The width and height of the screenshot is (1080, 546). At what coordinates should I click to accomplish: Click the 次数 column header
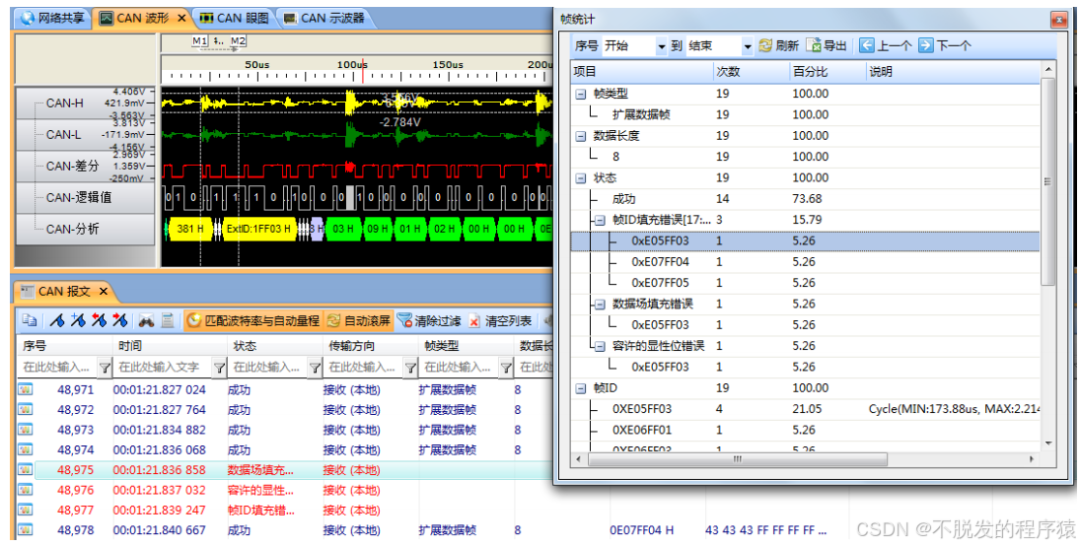tap(751, 72)
